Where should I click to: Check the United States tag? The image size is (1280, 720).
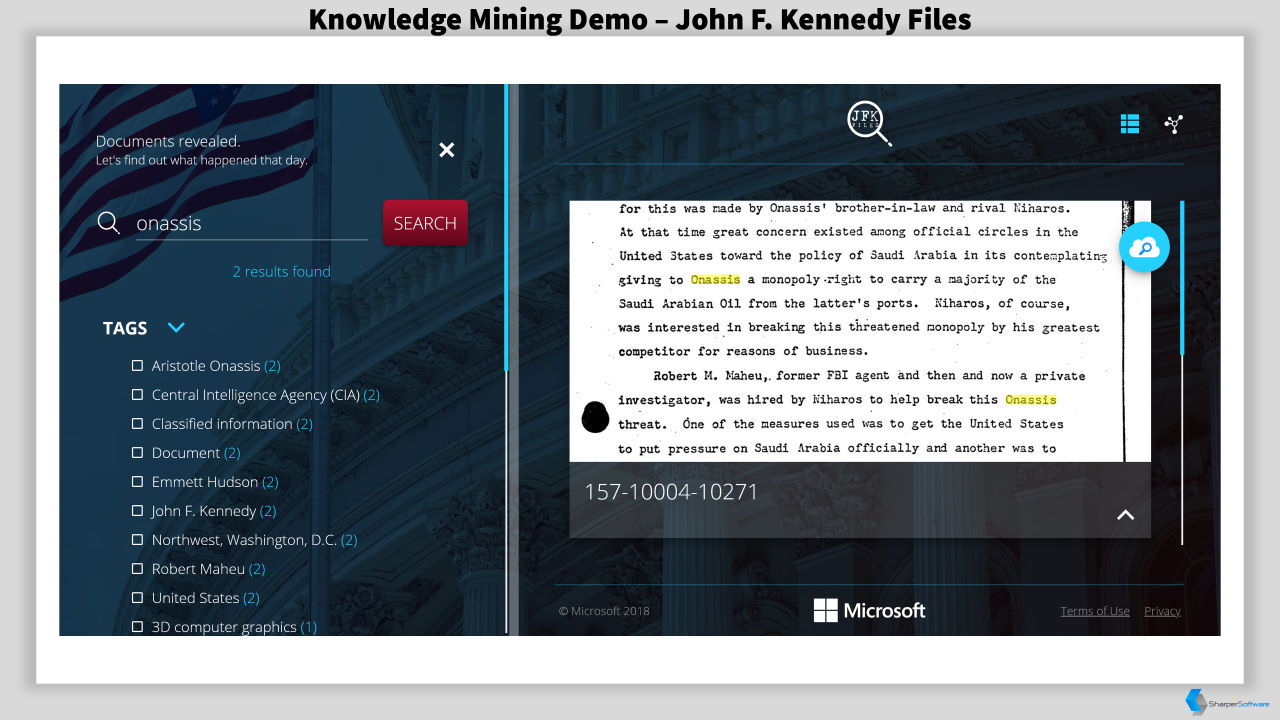(138, 598)
